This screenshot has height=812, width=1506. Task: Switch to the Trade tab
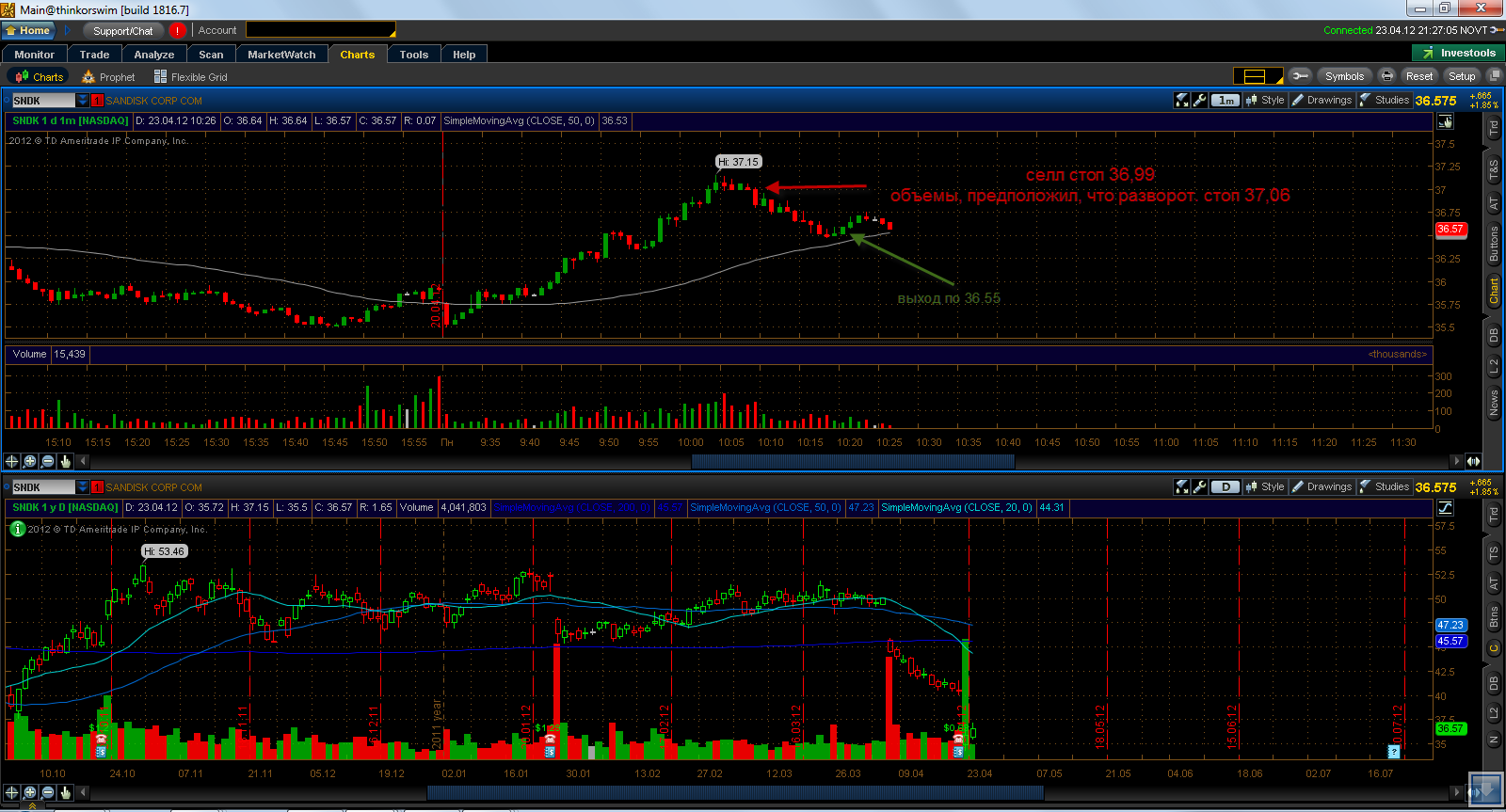[x=94, y=55]
